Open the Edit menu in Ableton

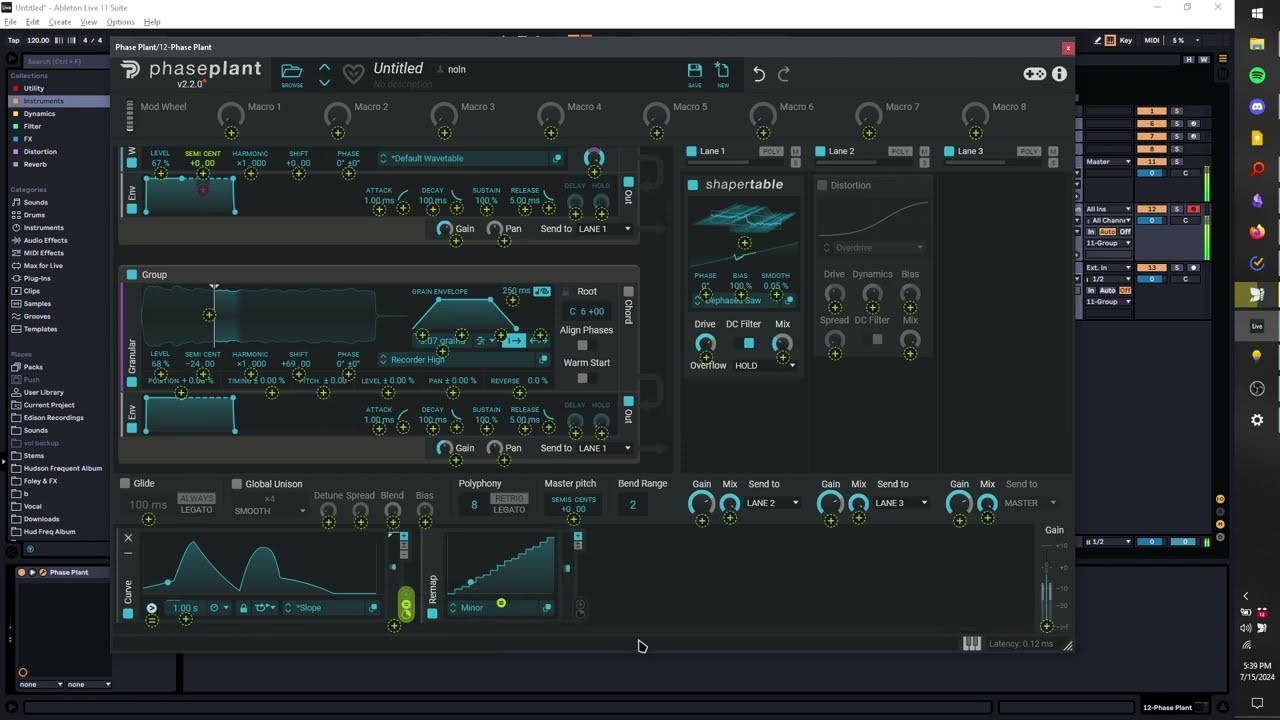point(33,22)
